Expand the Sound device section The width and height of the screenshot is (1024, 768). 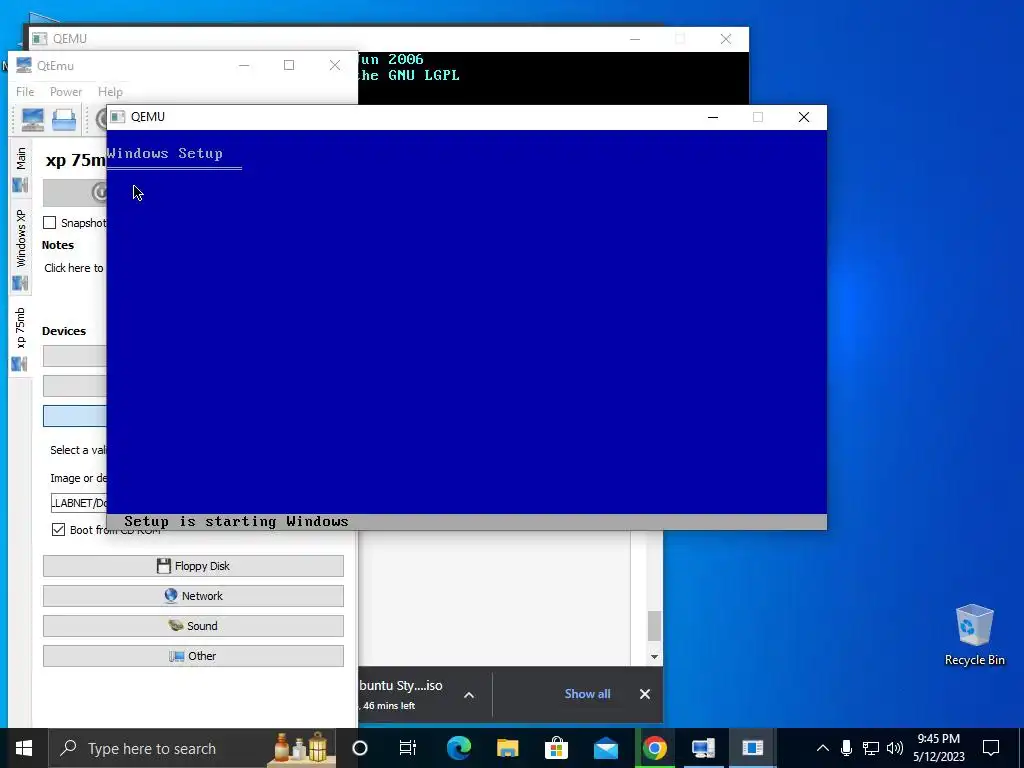click(x=193, y=626)
